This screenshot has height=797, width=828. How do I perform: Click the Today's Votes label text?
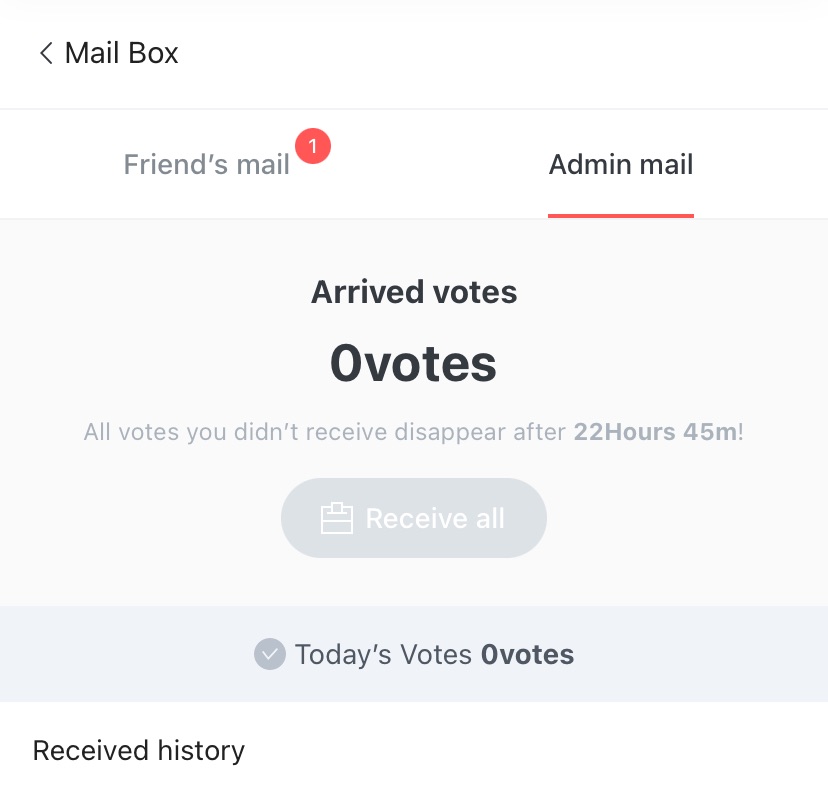383,655
